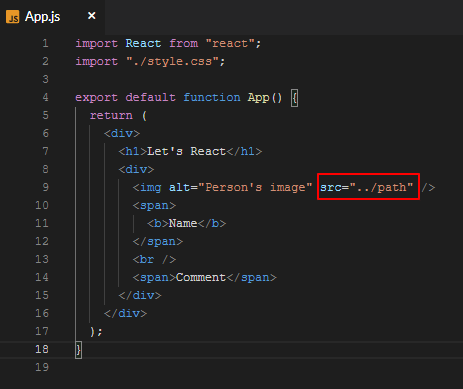The height and width of the screenshot is (389, 463).
Task: Click the word Name inside the b tag
Action: pos(183,223)
